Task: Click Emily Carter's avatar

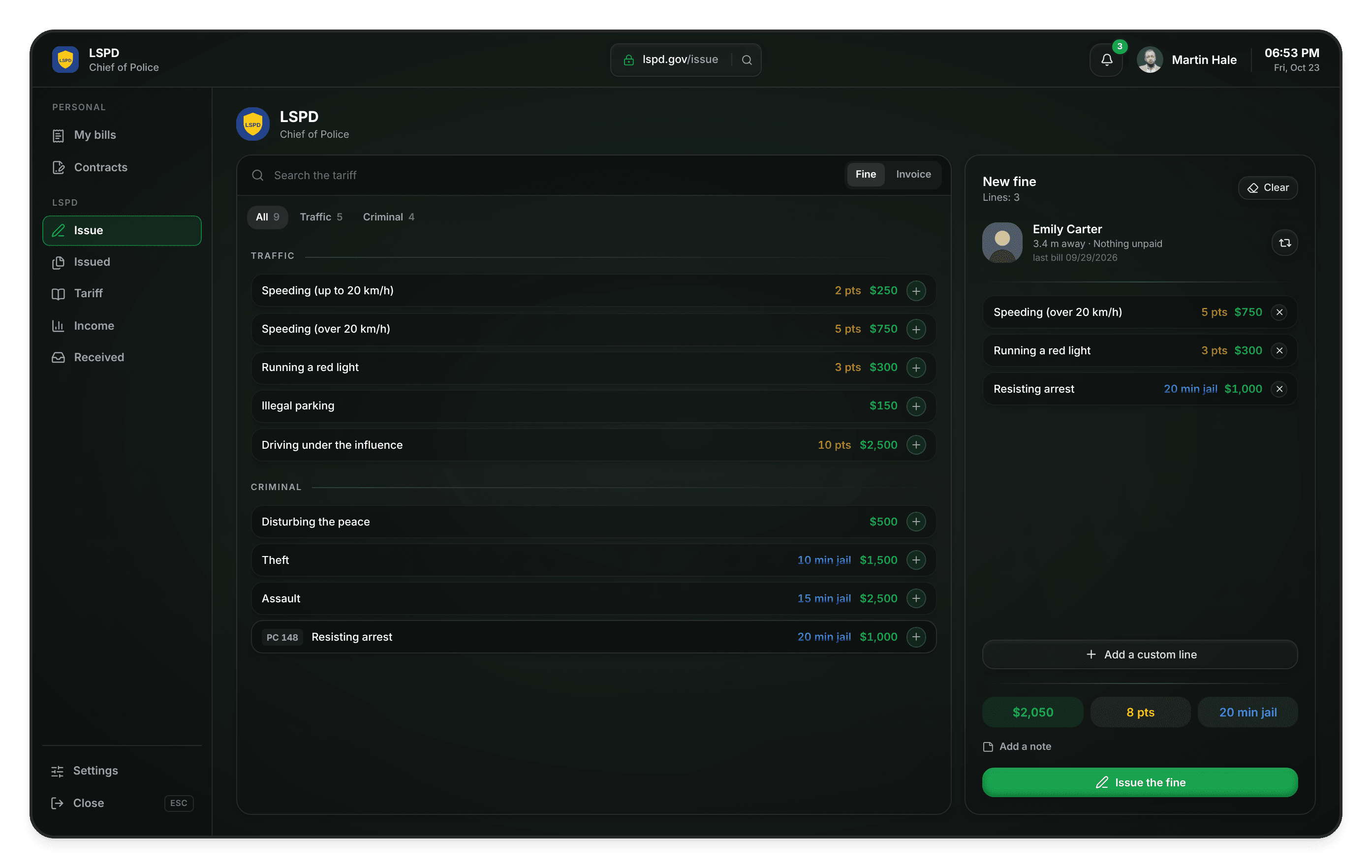Action: click(1001, 243)
